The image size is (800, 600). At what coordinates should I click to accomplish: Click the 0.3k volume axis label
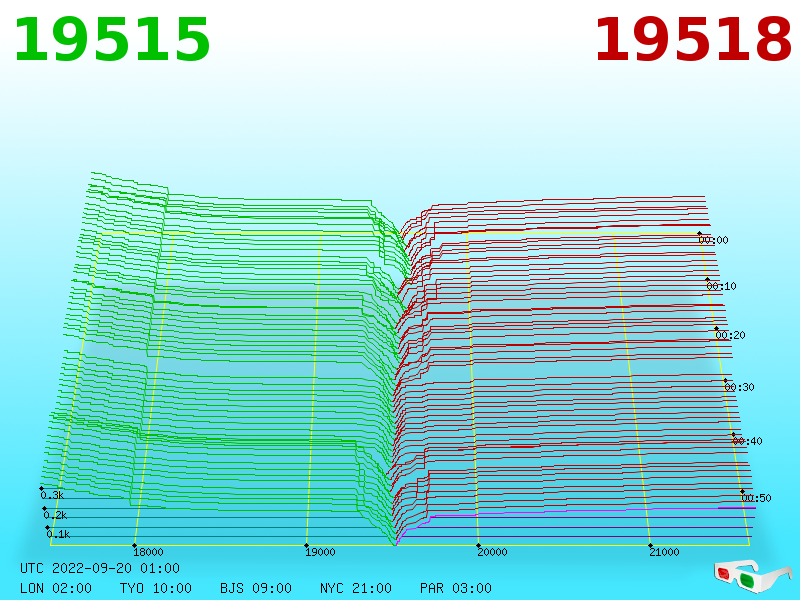tap(52, 495)
